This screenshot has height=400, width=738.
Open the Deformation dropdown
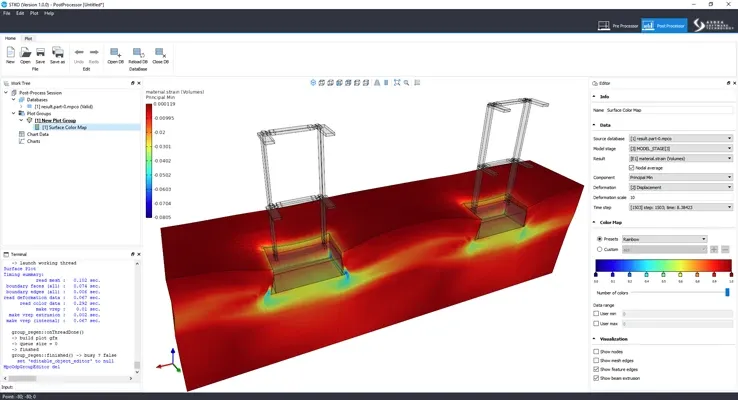click(x=681, y=187)
